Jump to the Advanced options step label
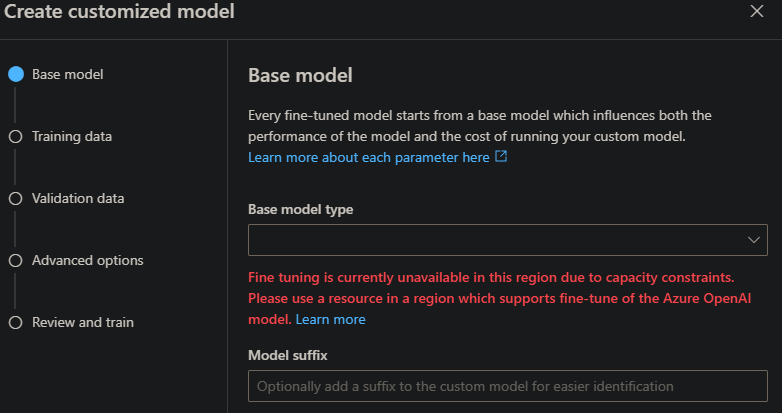The height and width of the screenshot is (413, 782). [x=87, y=260]
